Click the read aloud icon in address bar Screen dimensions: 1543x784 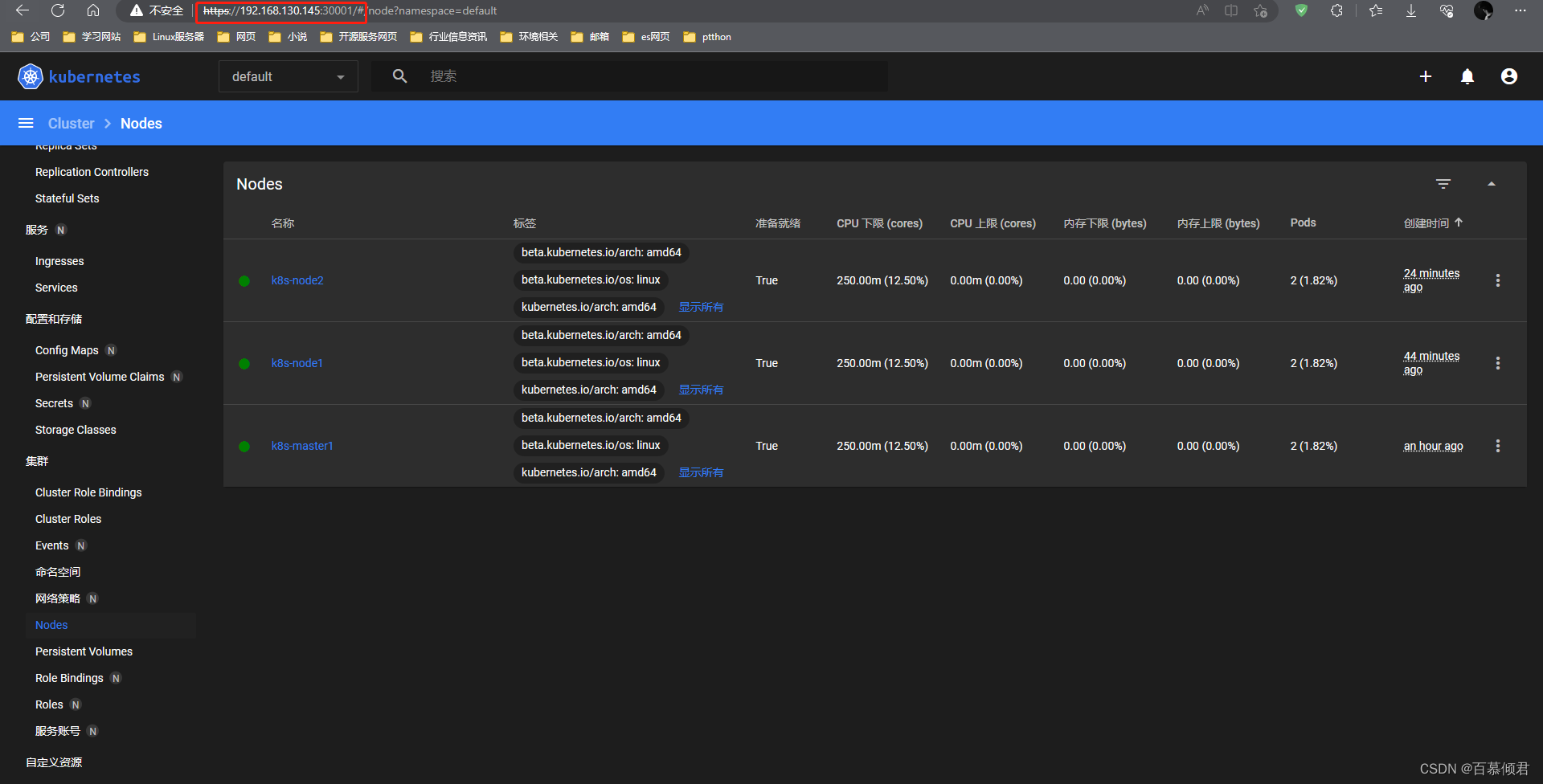(x=1202, y=10)
